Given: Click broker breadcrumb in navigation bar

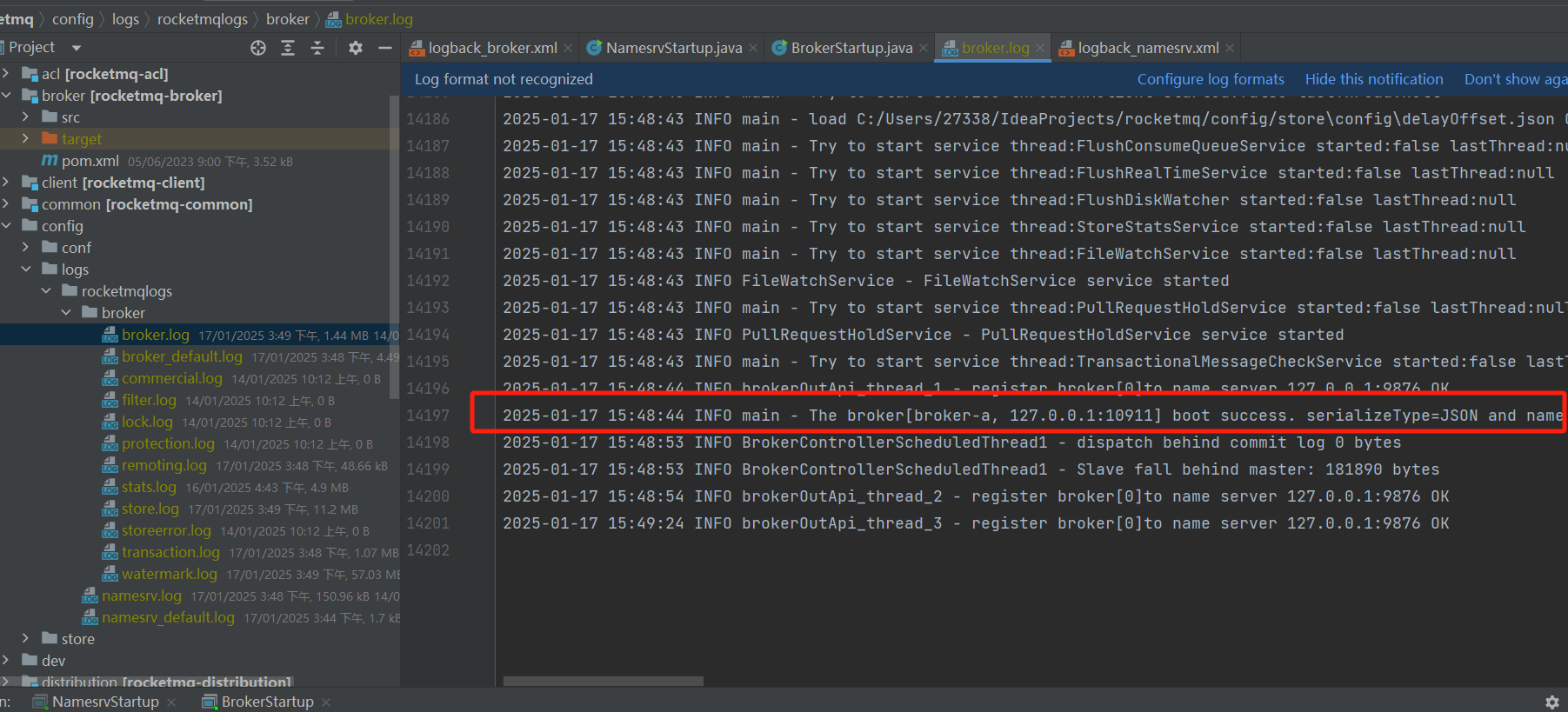Looking at the screenshot, I should tap(288, 19).
